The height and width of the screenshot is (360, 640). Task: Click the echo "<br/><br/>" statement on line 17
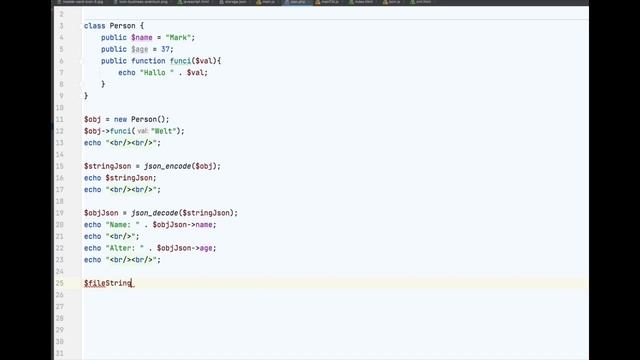coord(122,190)
